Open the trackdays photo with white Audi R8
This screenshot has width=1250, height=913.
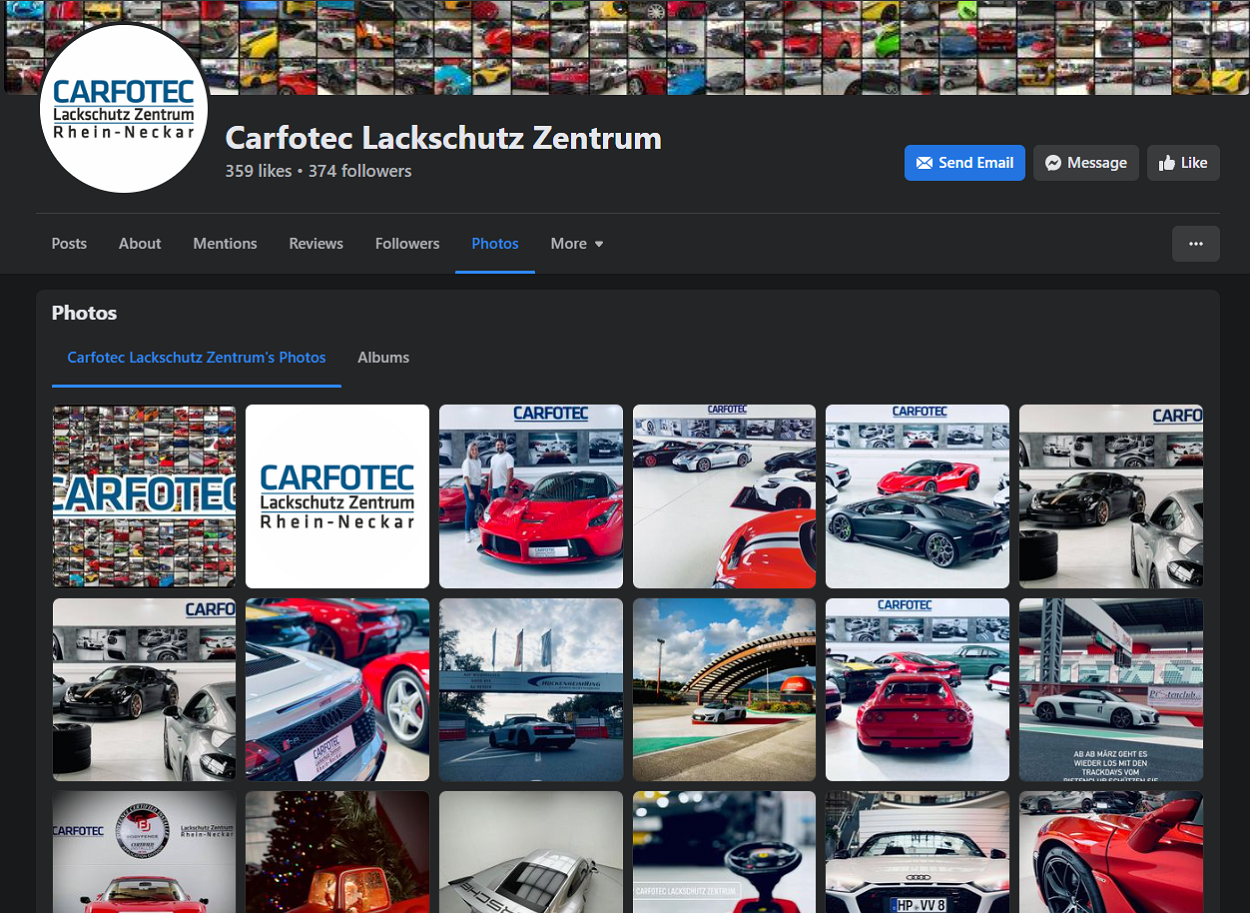(1111, 689)
